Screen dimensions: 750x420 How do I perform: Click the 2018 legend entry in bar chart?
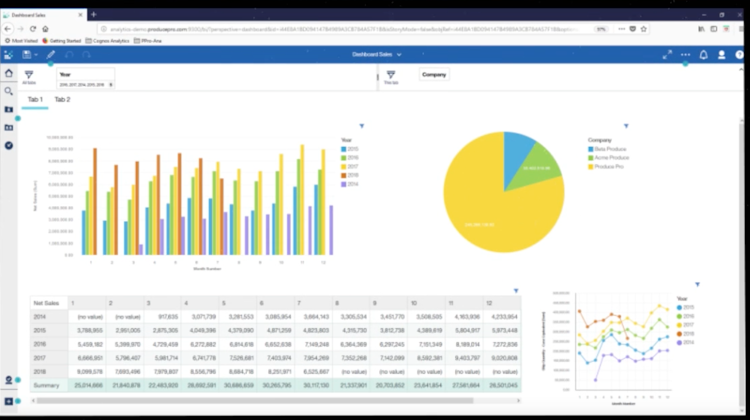tap(350, 176)
